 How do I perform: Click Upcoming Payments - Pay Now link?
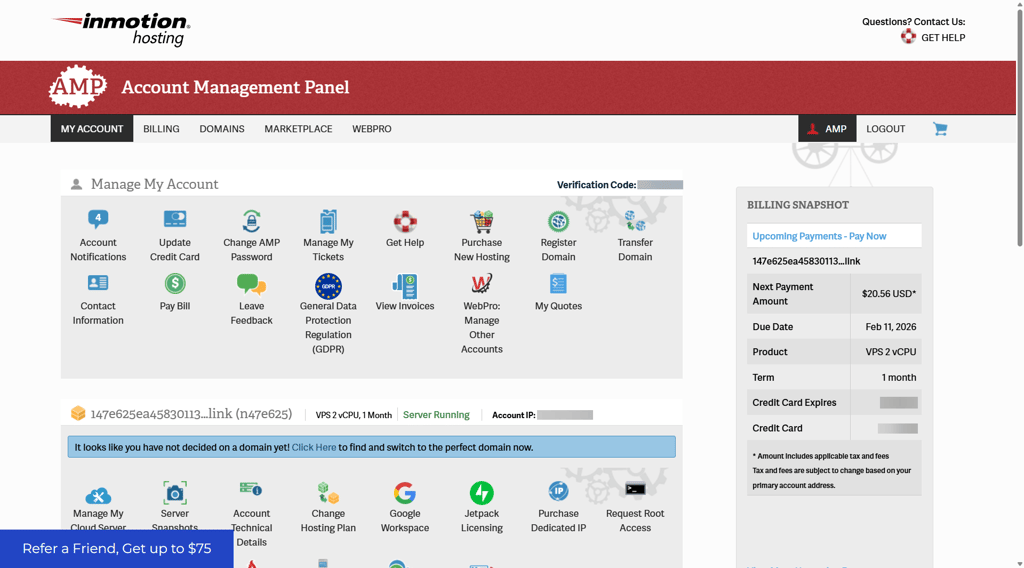click(x=819, y=236)
